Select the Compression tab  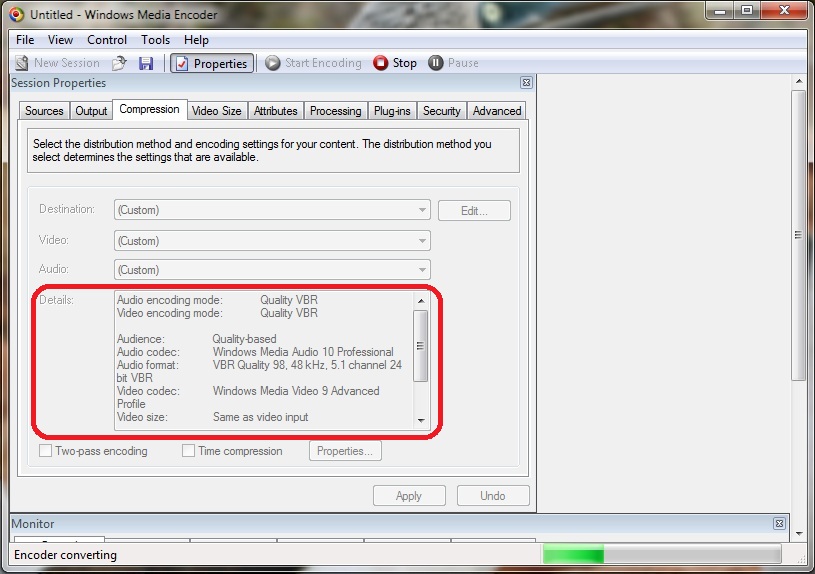click(x=150, y=109)
